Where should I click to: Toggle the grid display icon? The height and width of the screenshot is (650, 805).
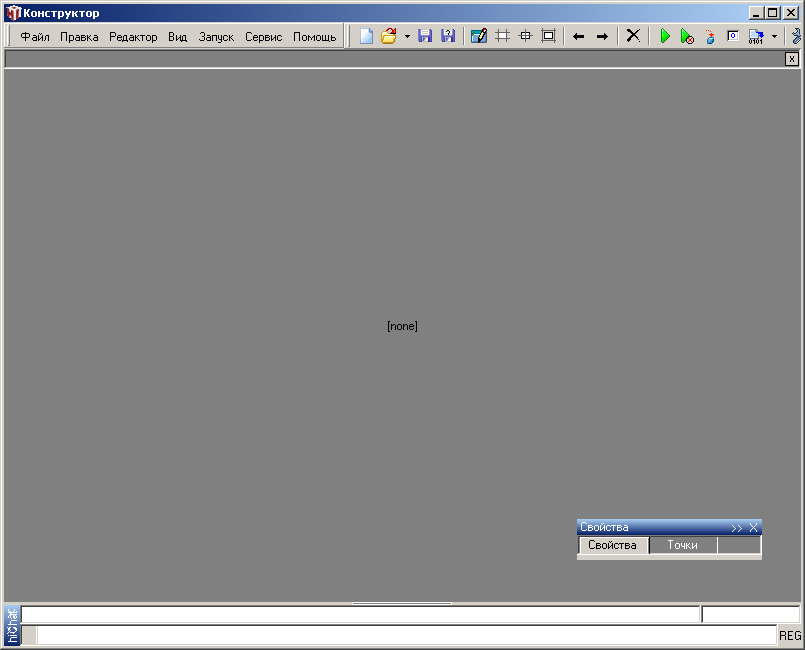502,36
